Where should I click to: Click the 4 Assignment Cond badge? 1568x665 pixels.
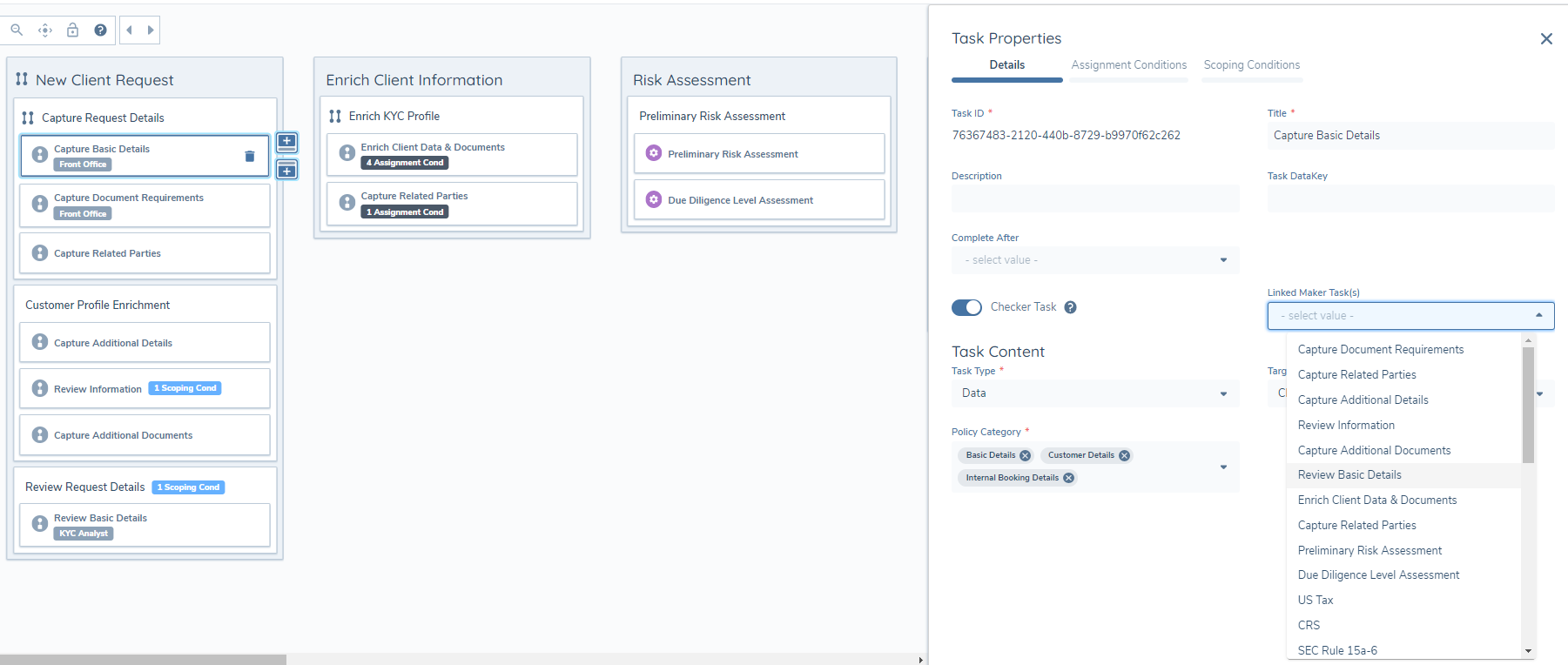pyautogui.click(x=405, y=163)
